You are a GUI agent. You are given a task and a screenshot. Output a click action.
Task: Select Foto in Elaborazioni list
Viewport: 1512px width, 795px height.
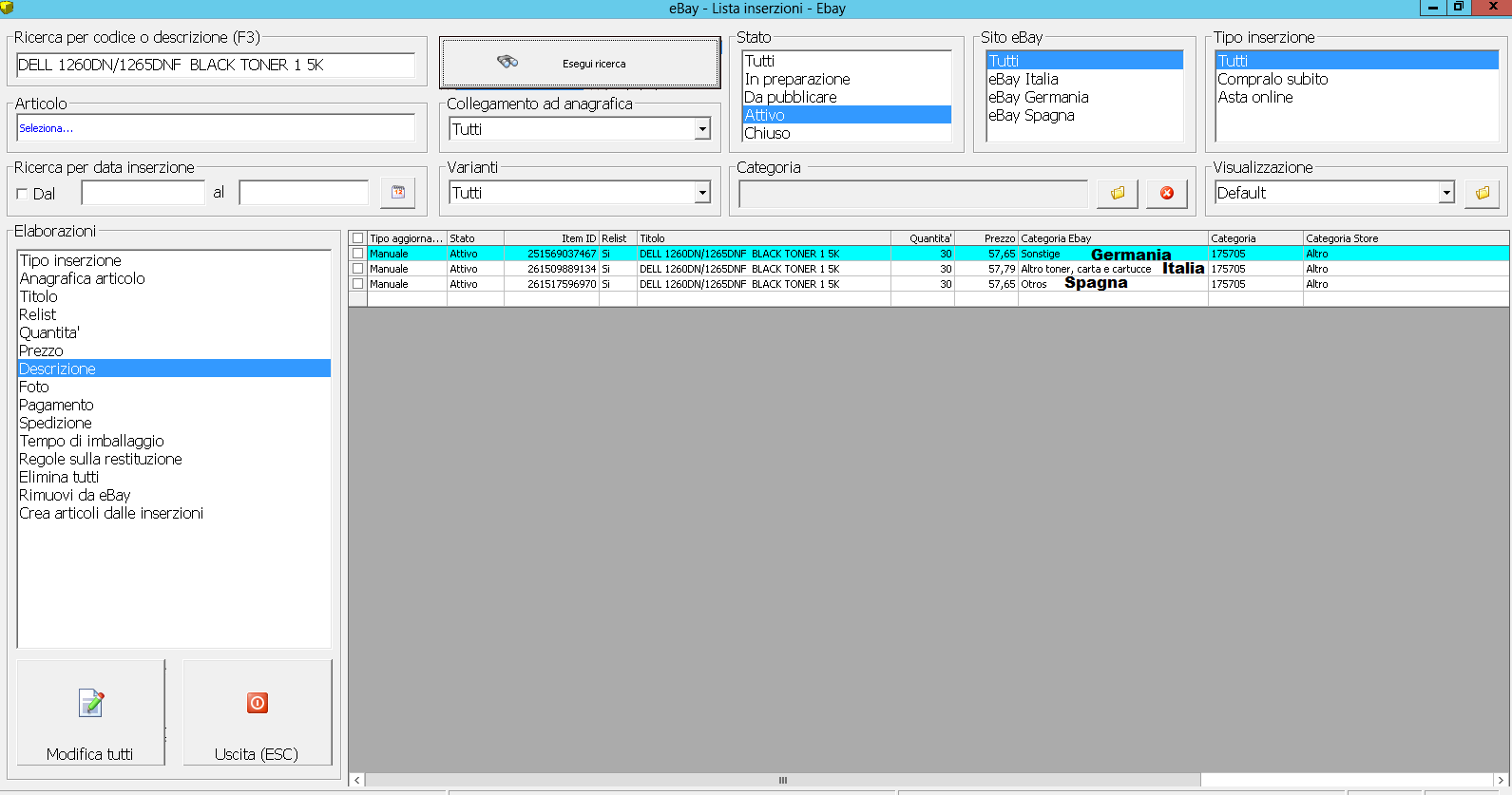point(174,387)
